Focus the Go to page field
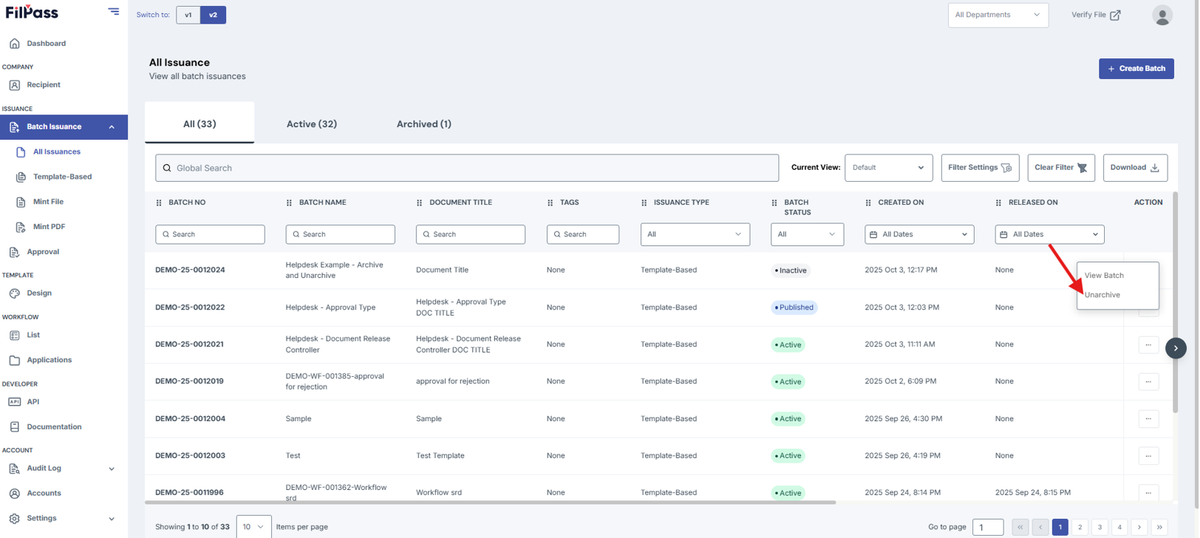The image size is (1200, 538). coord(988,527)
